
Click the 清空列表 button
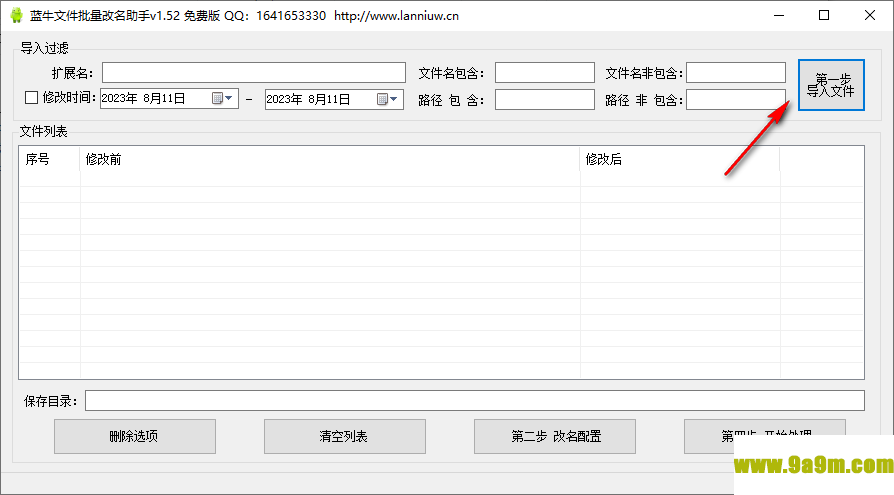pos(344,436)
